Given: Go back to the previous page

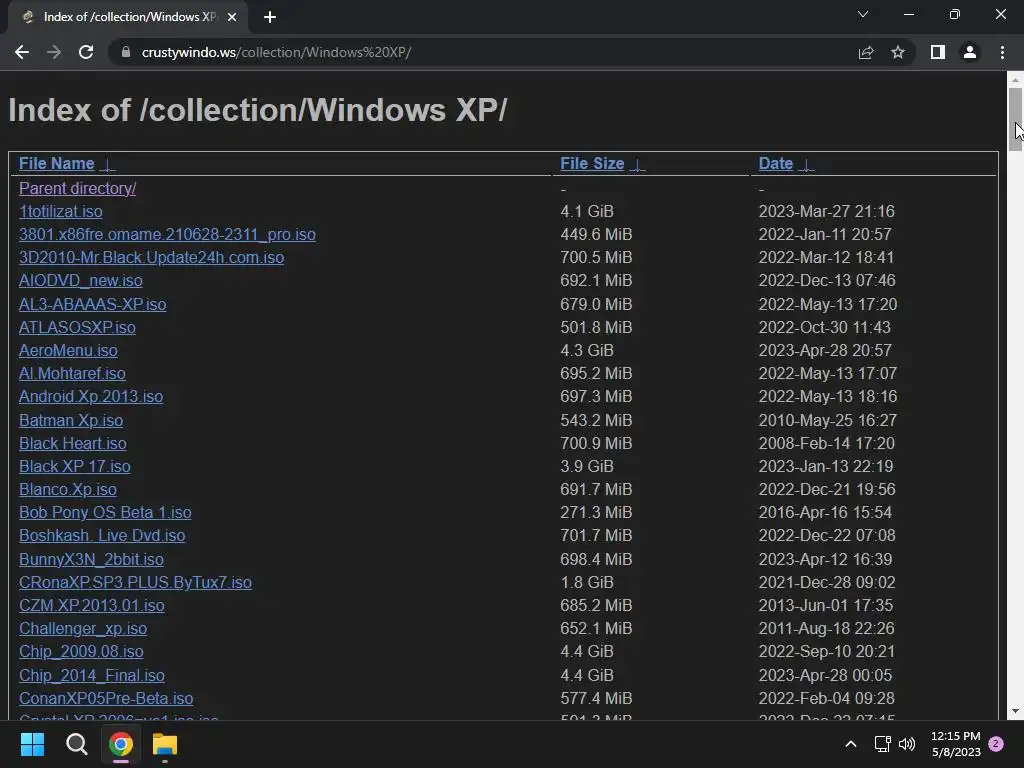Looking at the screenshot, I should (22, 52).
